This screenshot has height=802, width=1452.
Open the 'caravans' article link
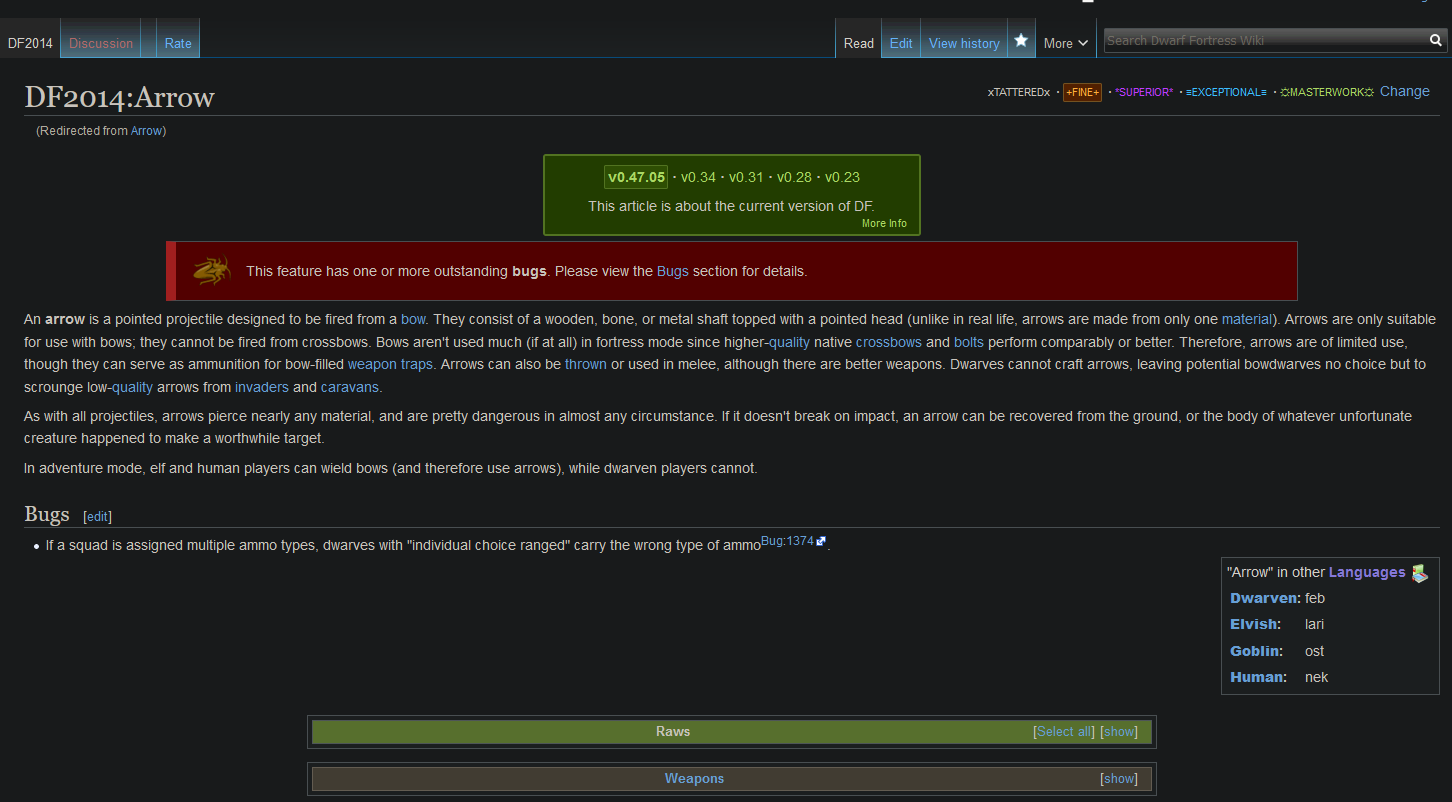point(350,387)
